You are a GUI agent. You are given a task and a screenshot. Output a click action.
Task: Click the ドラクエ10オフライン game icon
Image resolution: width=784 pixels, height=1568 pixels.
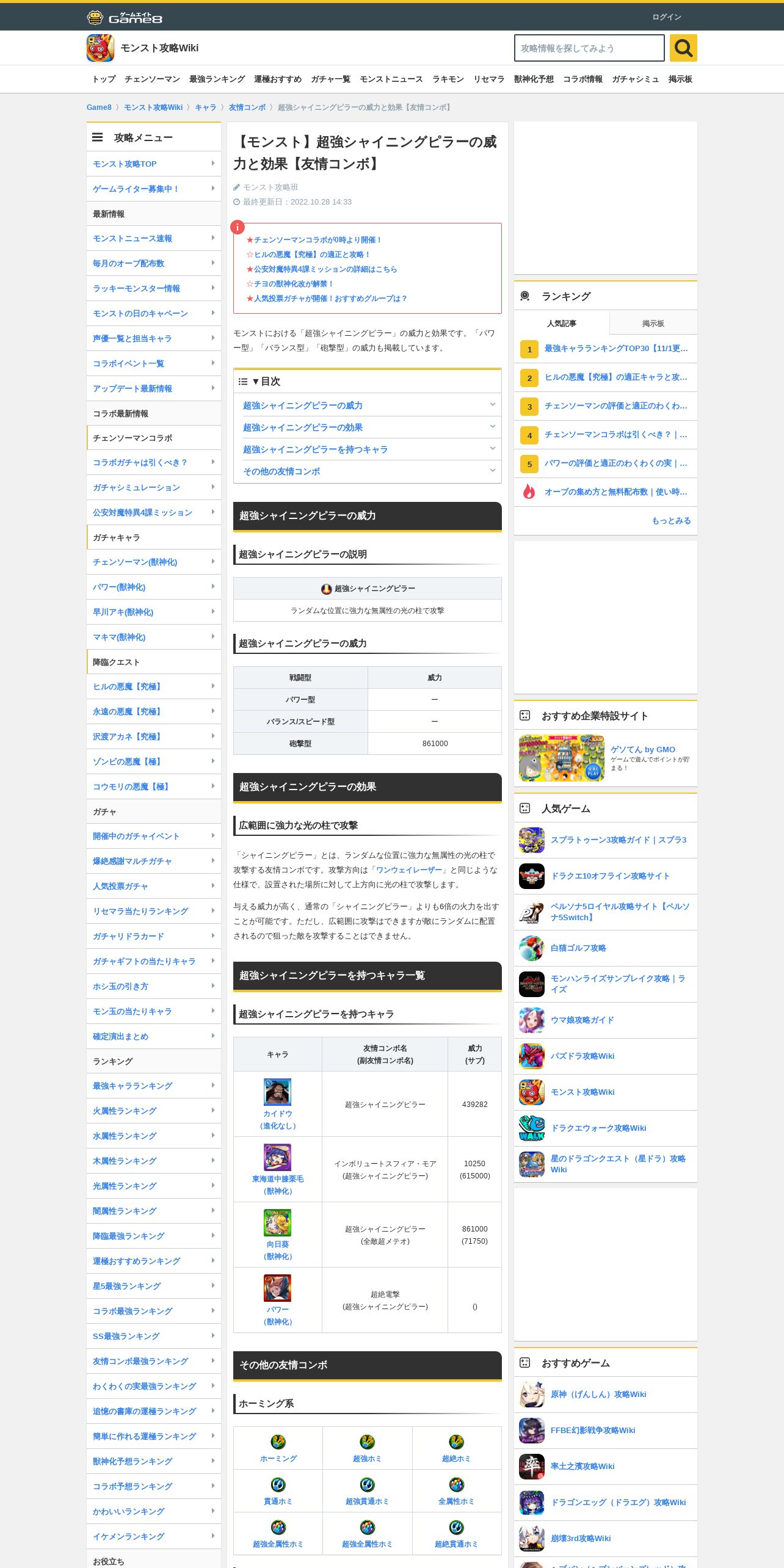point(531,876)
